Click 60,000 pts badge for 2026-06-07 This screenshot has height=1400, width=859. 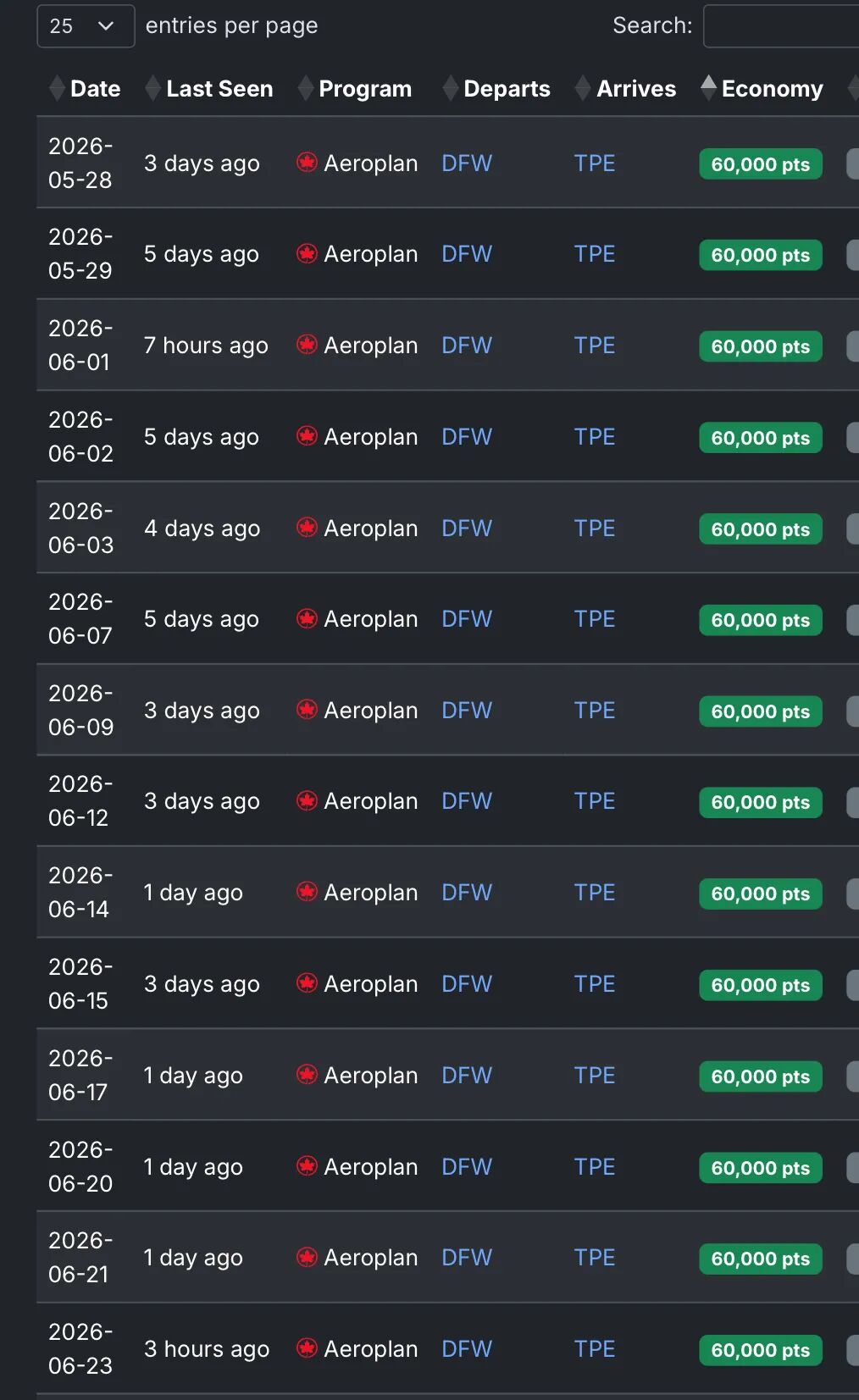coord(760,620)
